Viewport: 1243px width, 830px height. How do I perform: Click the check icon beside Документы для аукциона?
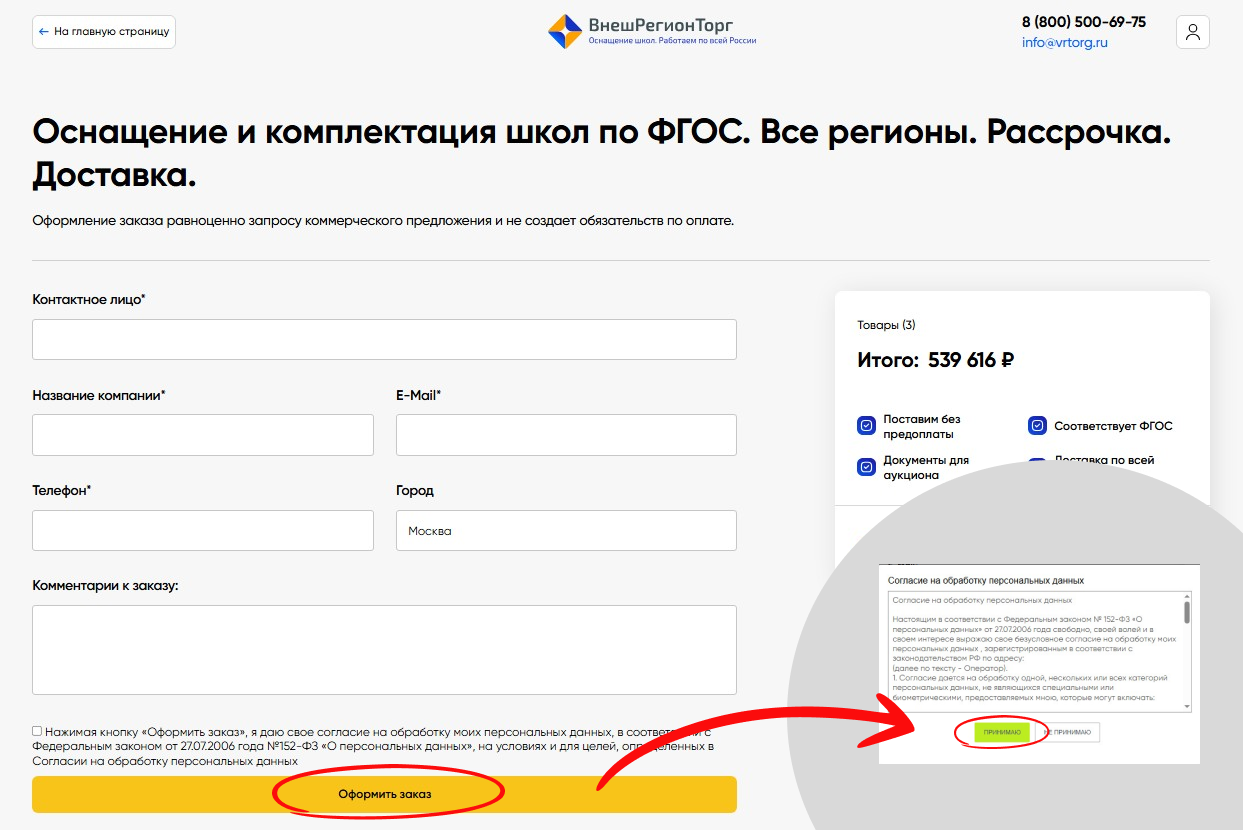click(x=866, y=467)
